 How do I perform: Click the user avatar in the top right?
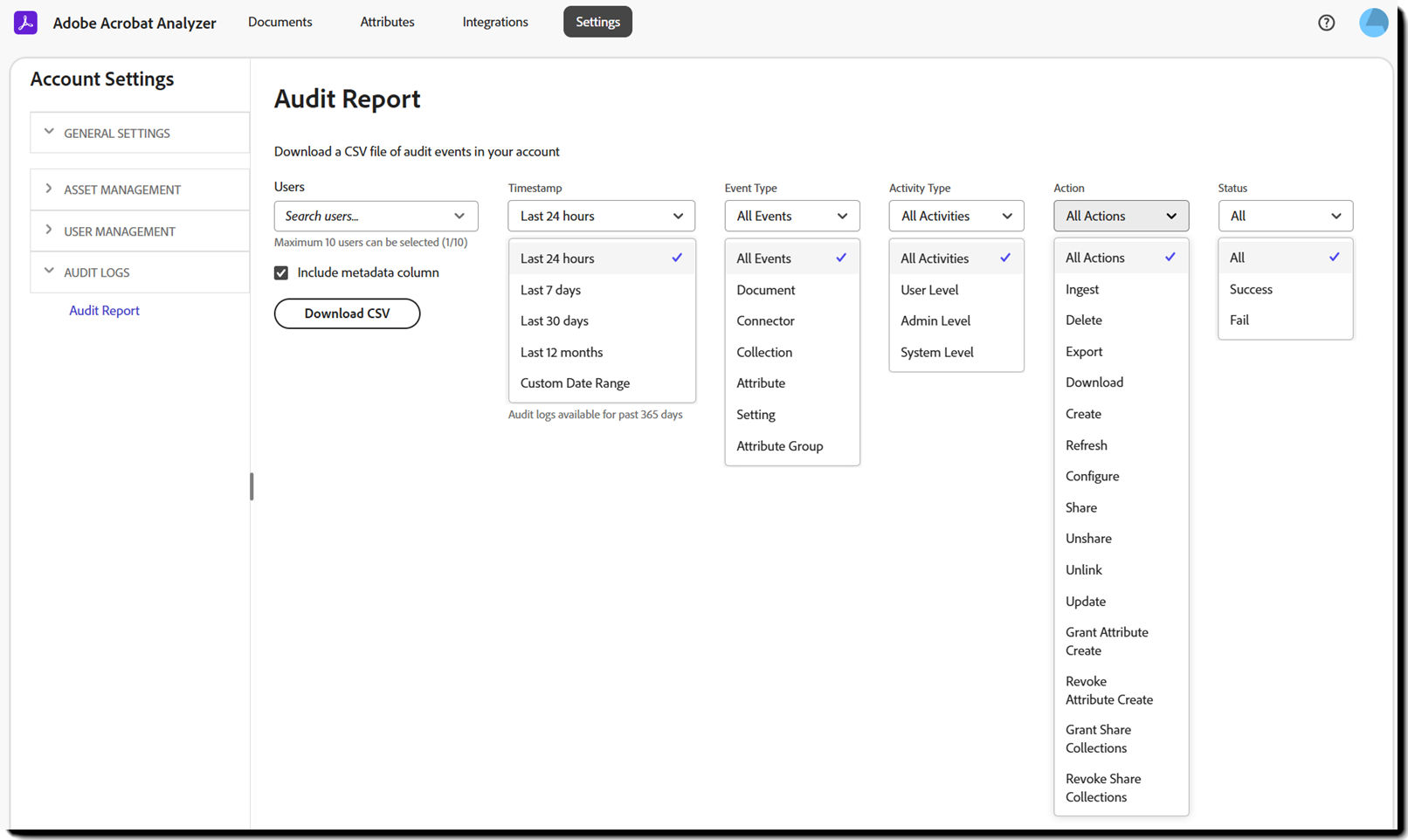click(1373, 23)
